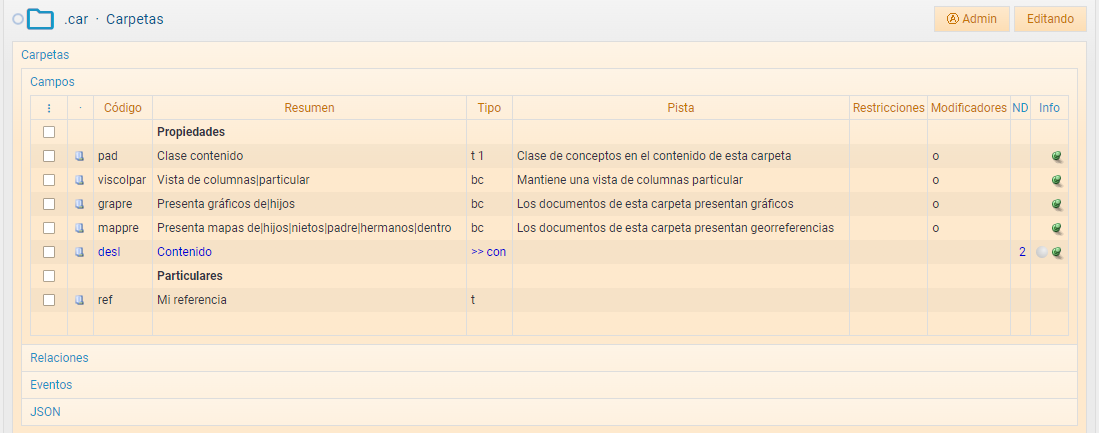The width and height of the screenshot is (1099, 433).
Task: Click the document icon beside the ref field
Action: point(80,300)
